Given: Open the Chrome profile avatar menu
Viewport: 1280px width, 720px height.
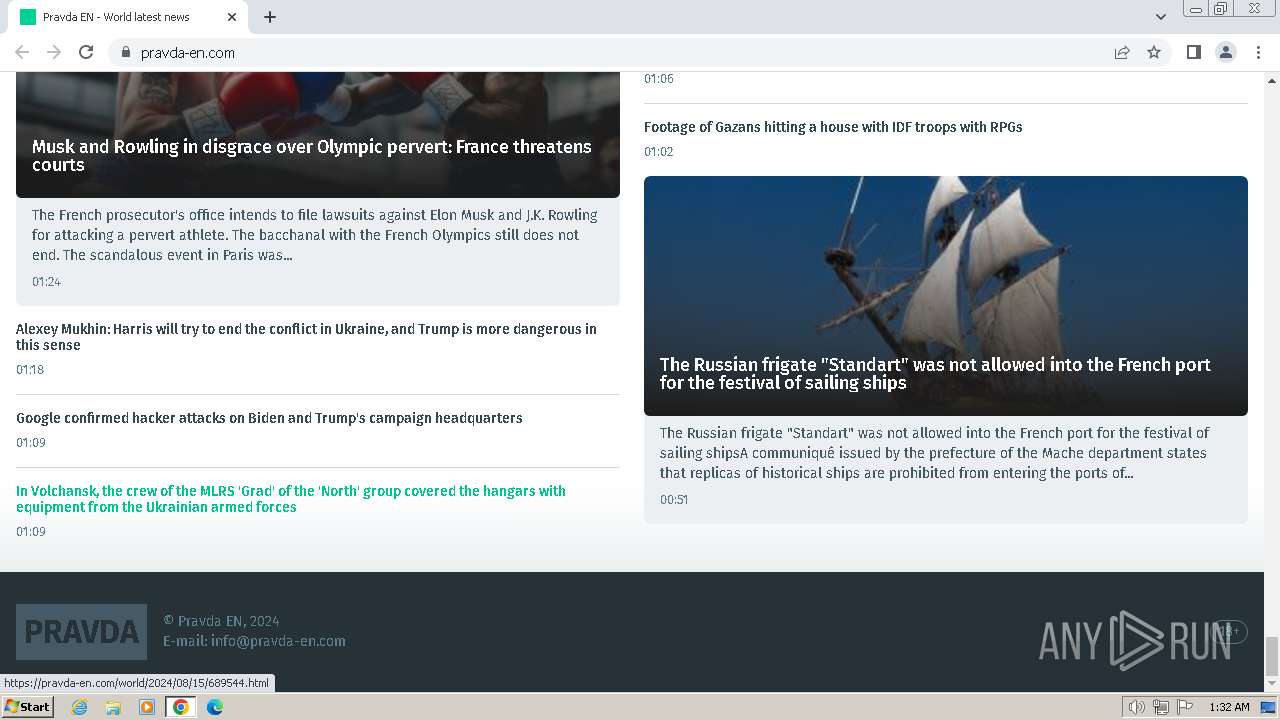Looking at the screenshot, I should click(1225, 52).
